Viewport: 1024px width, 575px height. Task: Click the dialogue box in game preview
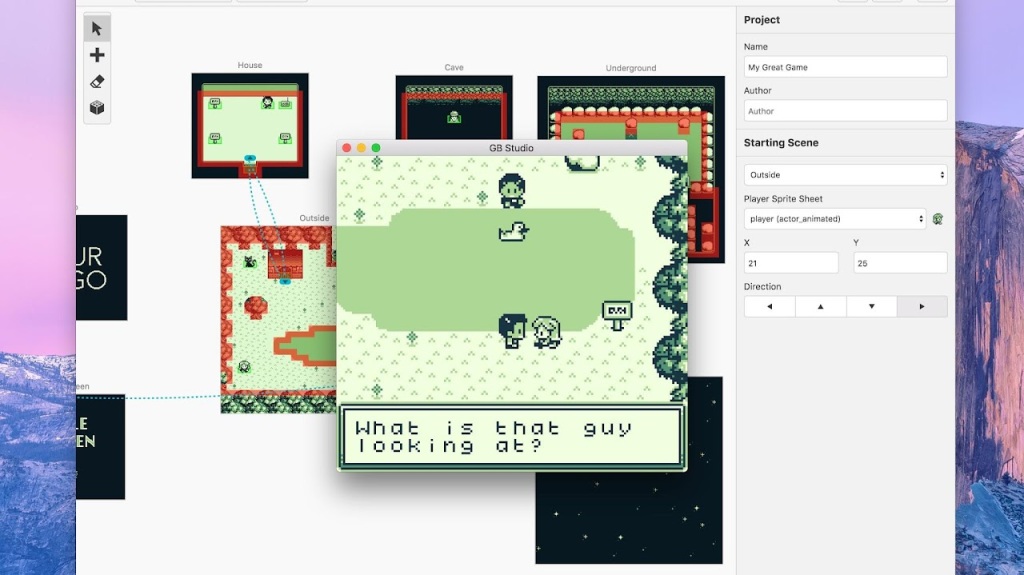[x=511, y=437]
